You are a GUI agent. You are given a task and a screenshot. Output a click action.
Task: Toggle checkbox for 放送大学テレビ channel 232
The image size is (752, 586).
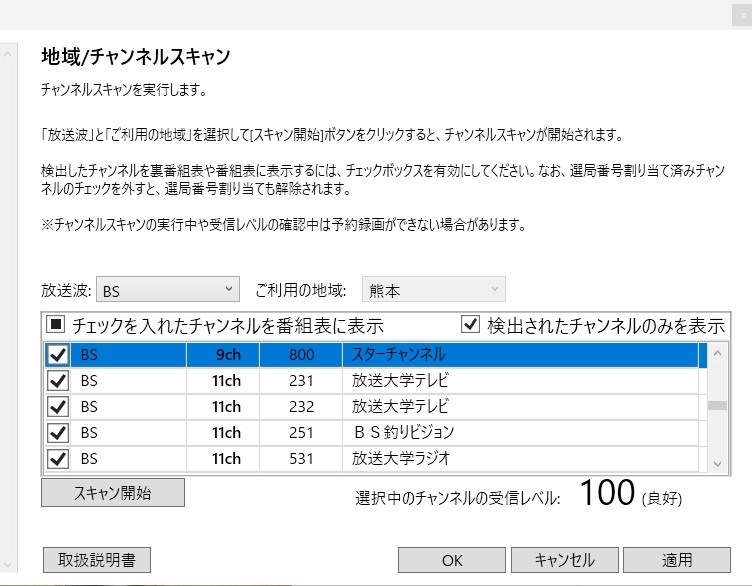point(58,407)
